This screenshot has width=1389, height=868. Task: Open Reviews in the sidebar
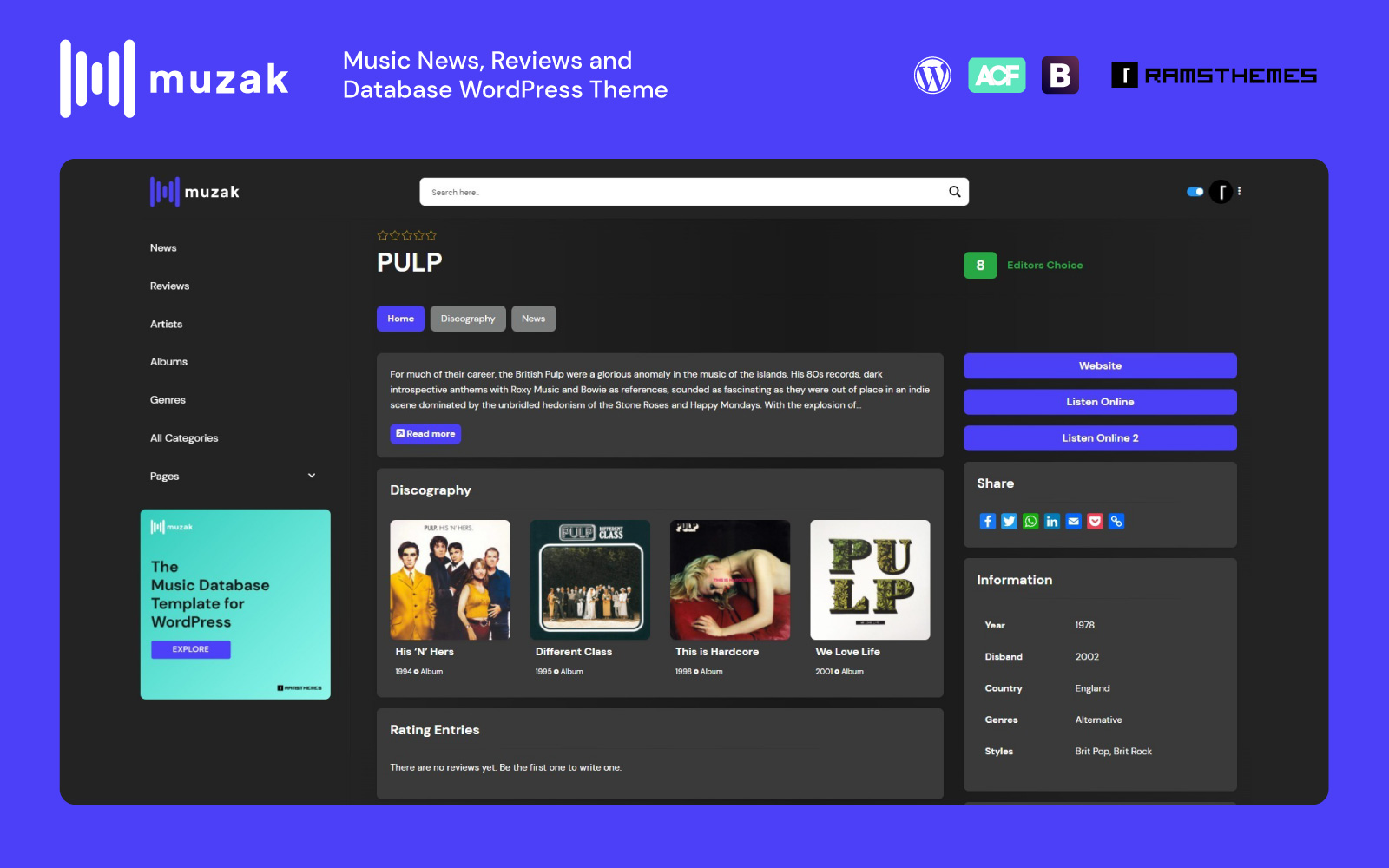(169, 286)
